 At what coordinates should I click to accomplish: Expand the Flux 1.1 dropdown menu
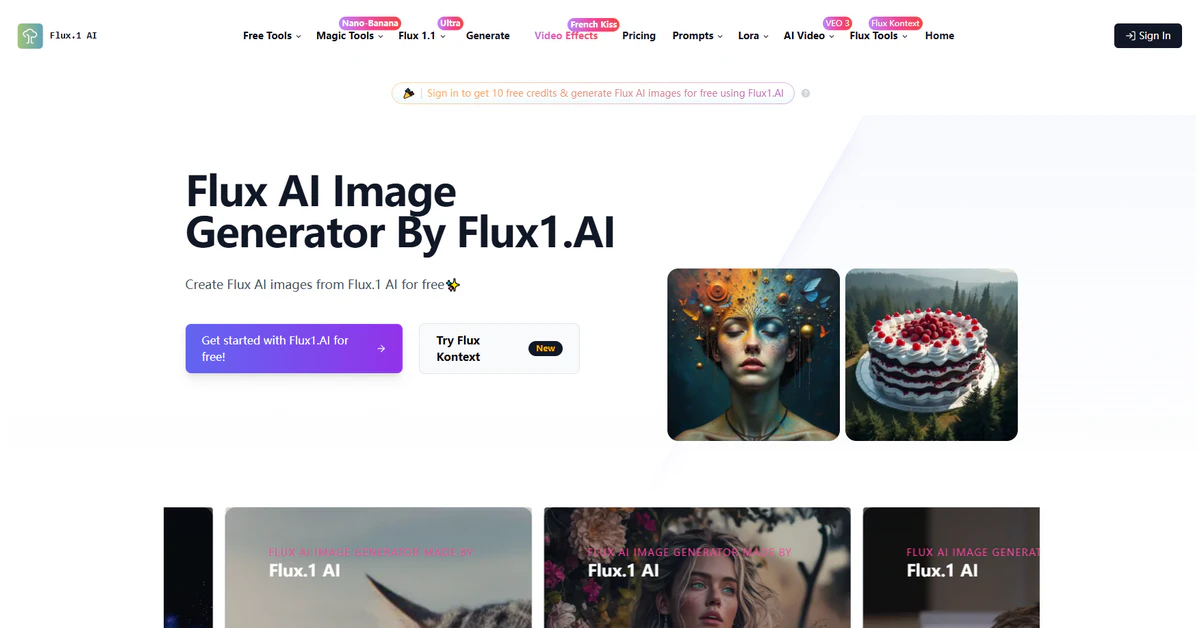tap(422, 36)
